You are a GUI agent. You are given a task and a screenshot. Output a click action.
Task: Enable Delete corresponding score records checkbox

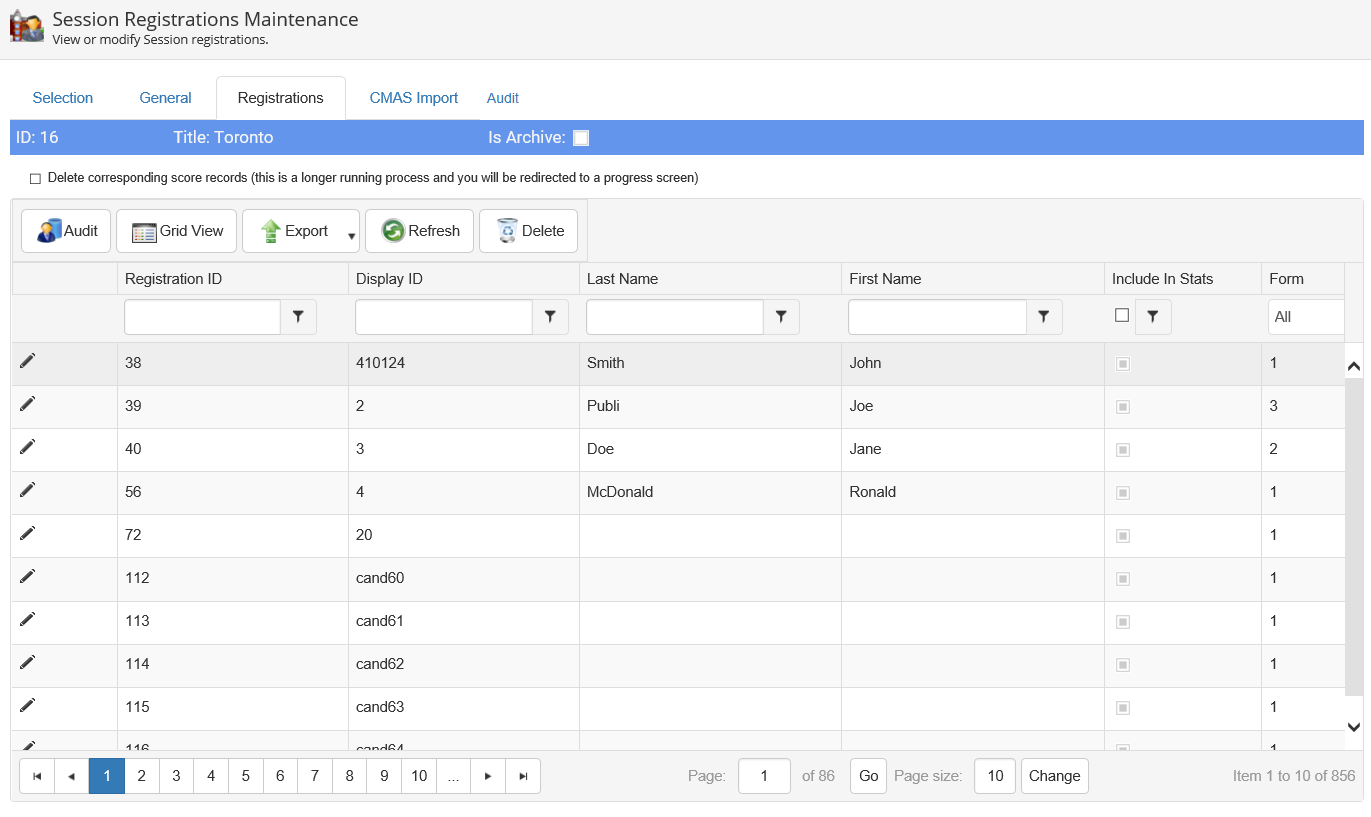point(36,179)
